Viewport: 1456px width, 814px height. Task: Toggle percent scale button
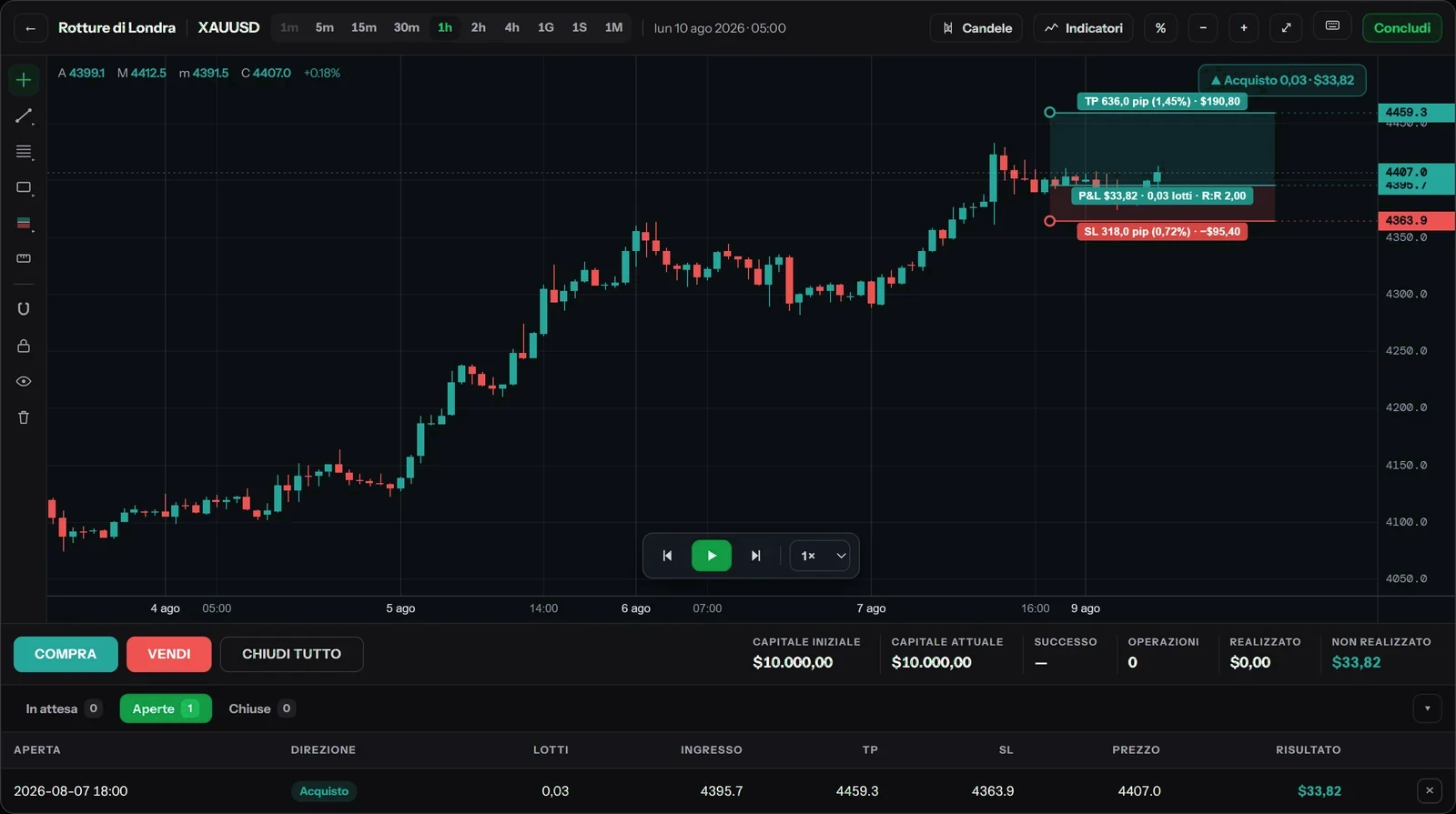point(1160,28)
